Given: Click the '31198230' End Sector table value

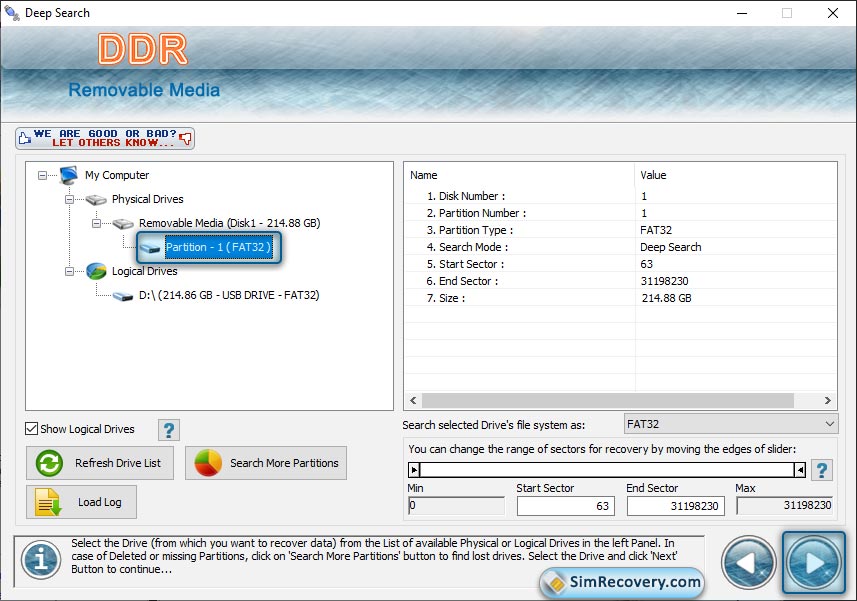Looking at the screenshot, I should coord(664,281).
